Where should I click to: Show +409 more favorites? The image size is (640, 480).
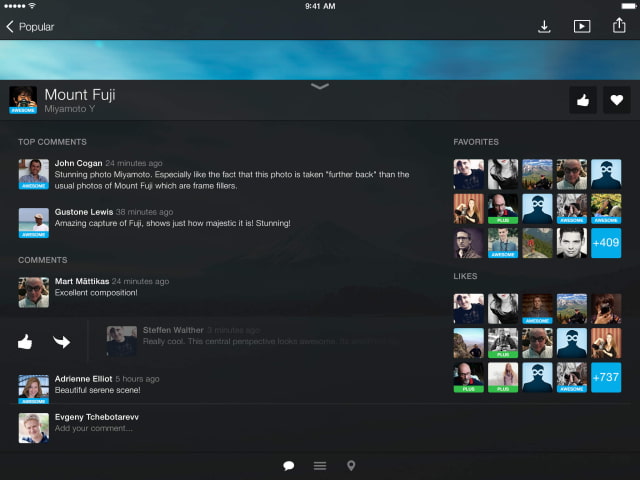click(x=606, y=243)
